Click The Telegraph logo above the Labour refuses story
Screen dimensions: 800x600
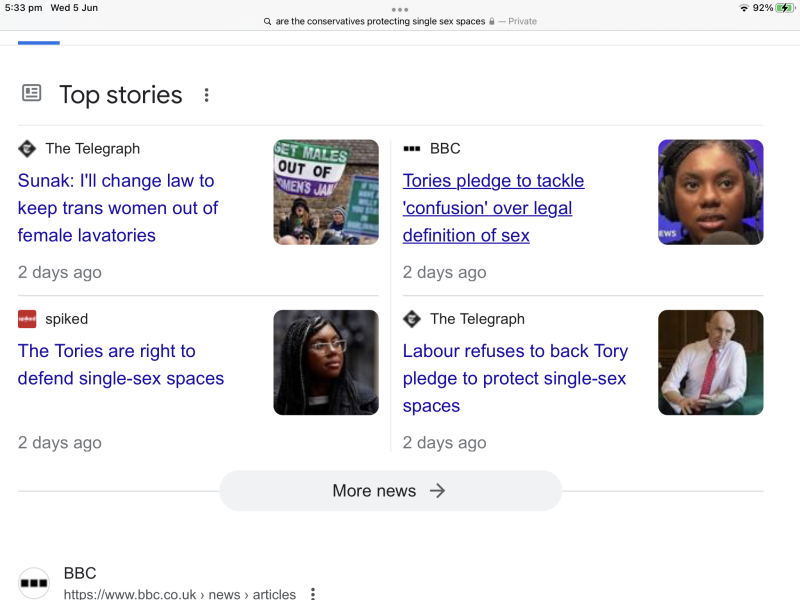click(412, 319)
